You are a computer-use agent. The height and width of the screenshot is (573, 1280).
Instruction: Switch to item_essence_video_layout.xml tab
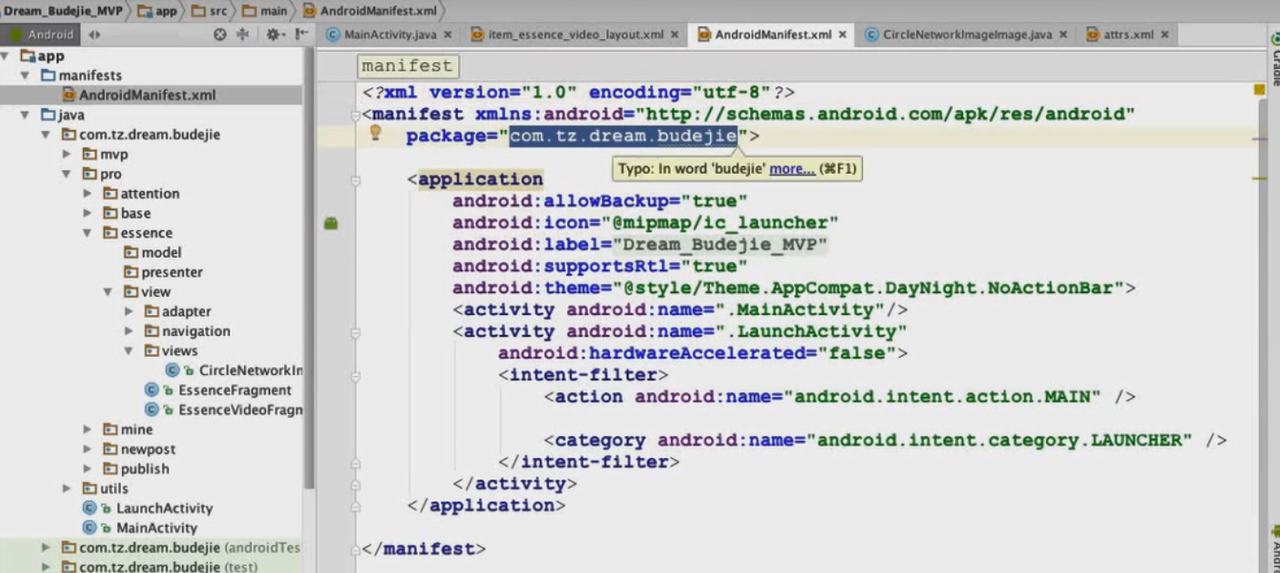coord(575,34)
